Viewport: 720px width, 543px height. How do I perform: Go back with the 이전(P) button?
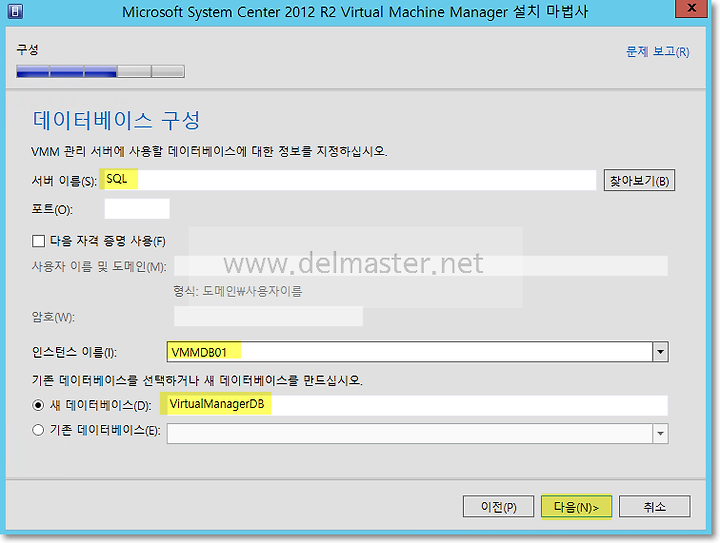click(498, 506)
